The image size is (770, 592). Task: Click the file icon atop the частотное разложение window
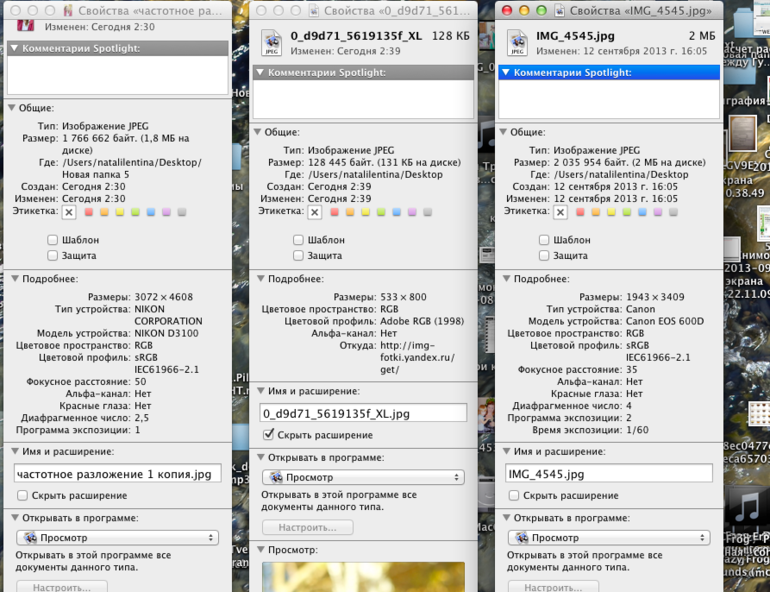(26, 23)
